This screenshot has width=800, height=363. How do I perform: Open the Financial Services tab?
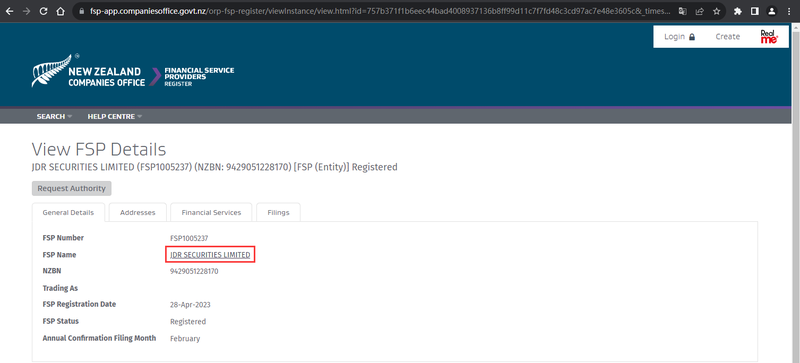(211, 212)
